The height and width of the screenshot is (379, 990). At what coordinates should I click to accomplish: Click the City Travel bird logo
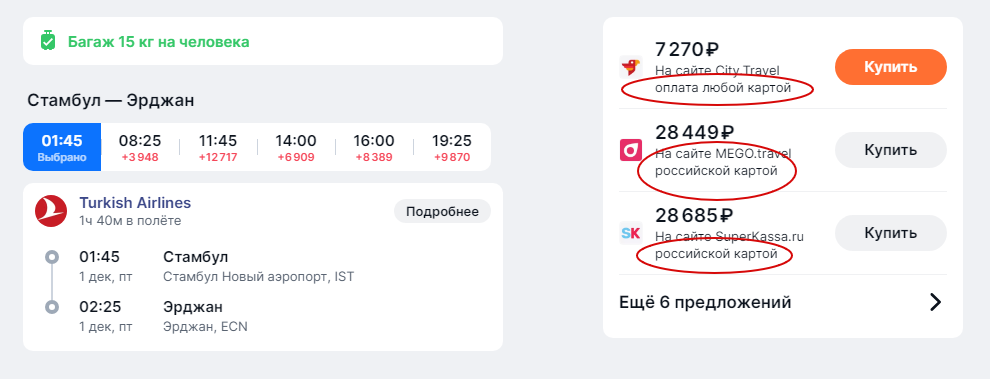(630, 67)
